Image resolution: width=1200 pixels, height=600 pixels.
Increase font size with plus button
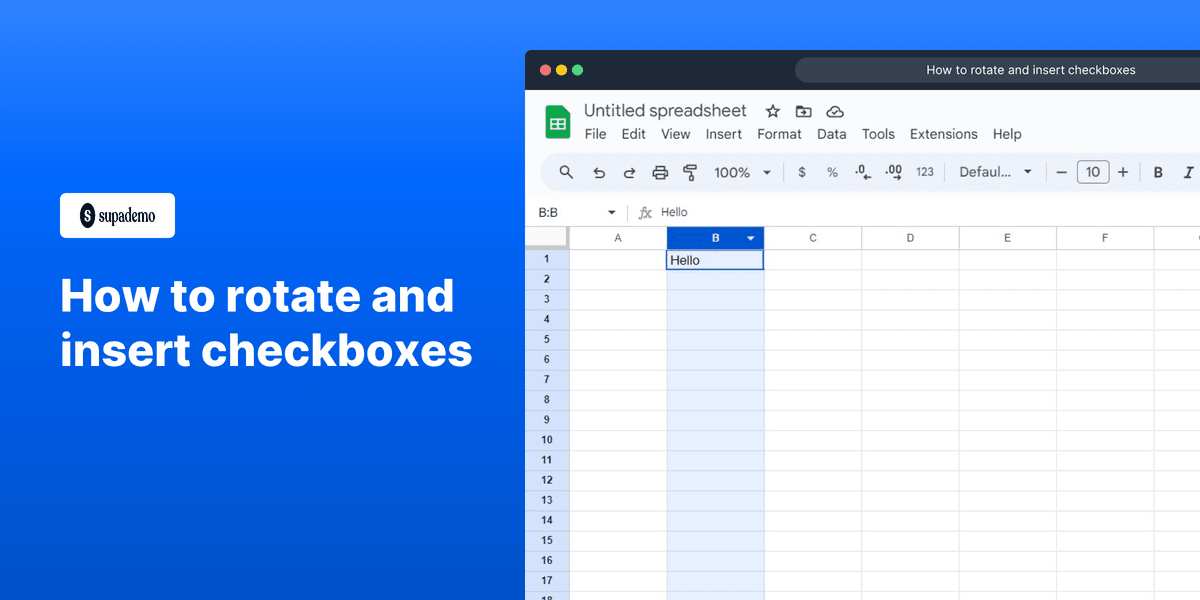coord(1122,172)
